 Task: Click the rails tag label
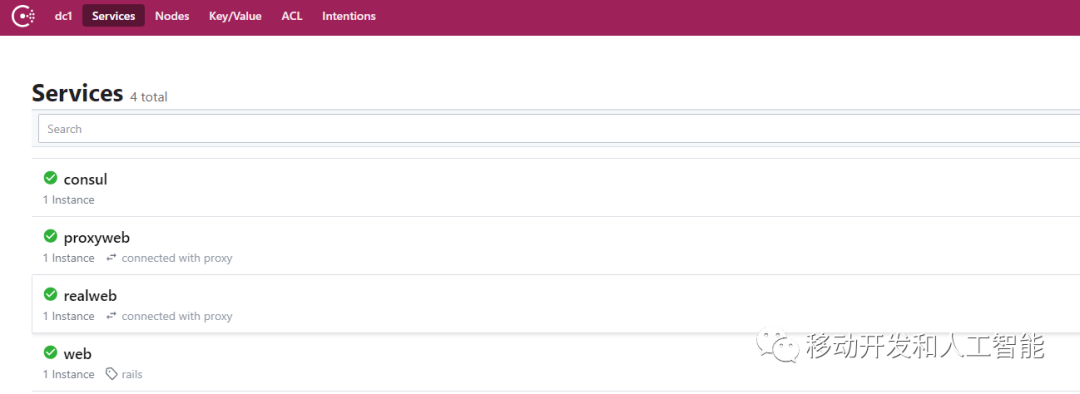(x=132, y=374)
